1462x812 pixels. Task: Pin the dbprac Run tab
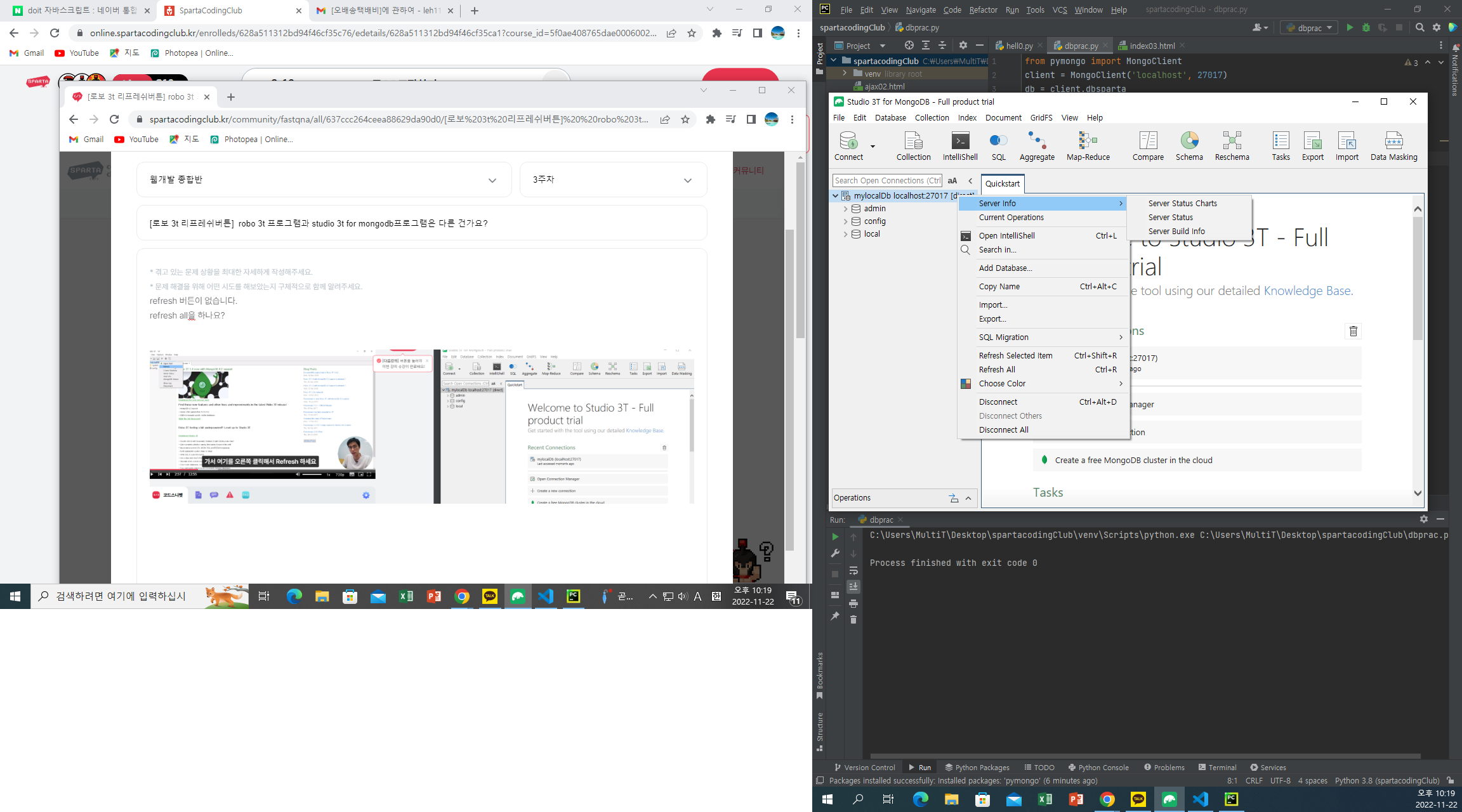[835, 616]
